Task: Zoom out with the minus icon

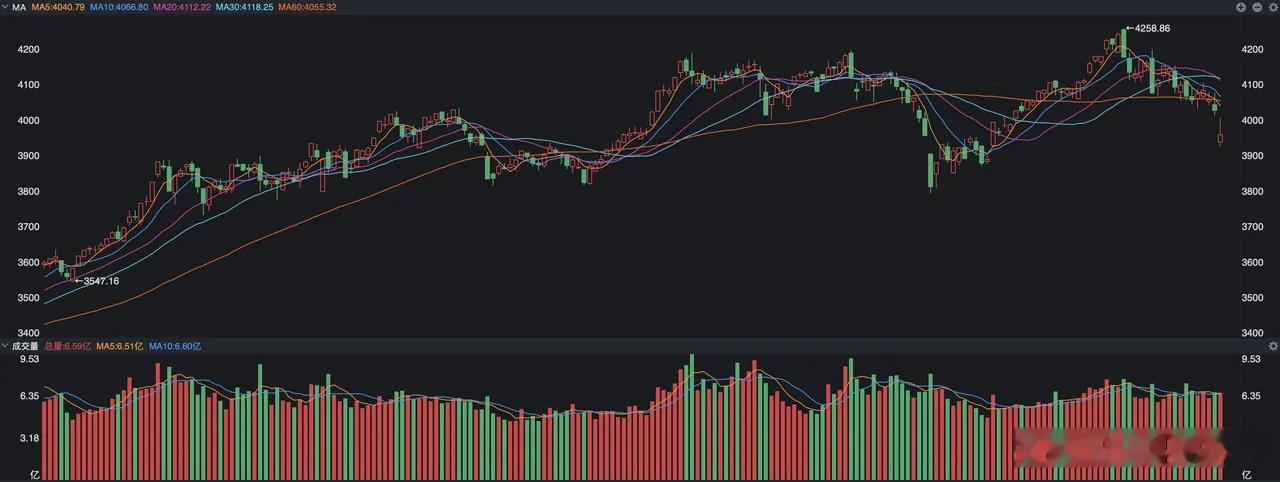Action: pyautogui.click(x=1257, y=7)
